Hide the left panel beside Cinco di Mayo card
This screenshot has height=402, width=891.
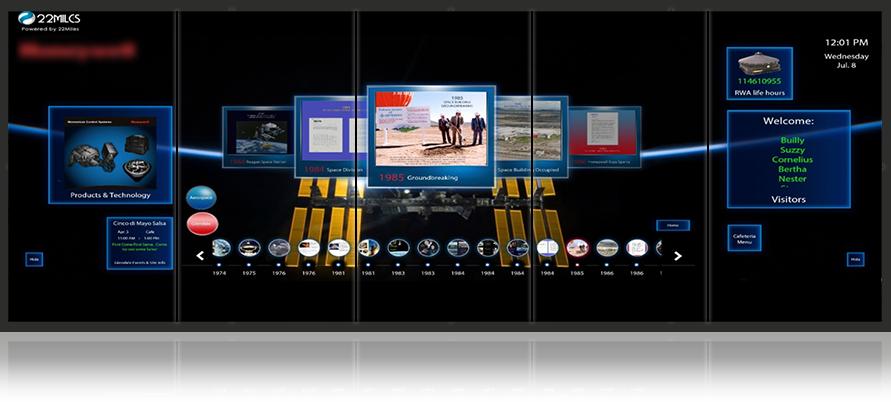[x=34, y=259]
